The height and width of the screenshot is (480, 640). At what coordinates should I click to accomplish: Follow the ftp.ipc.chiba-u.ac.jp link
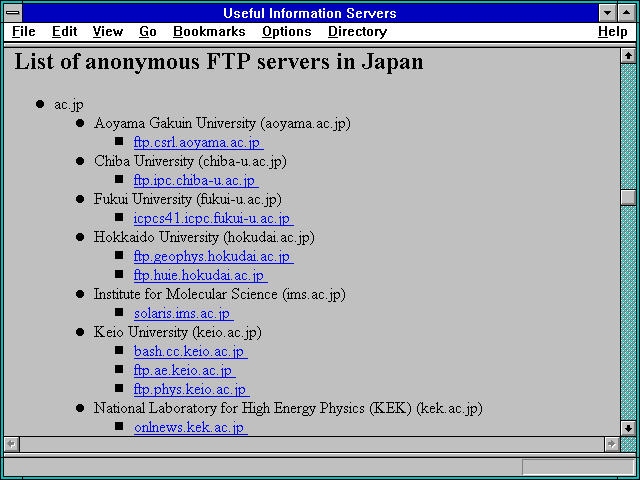(x=196, y=180)
